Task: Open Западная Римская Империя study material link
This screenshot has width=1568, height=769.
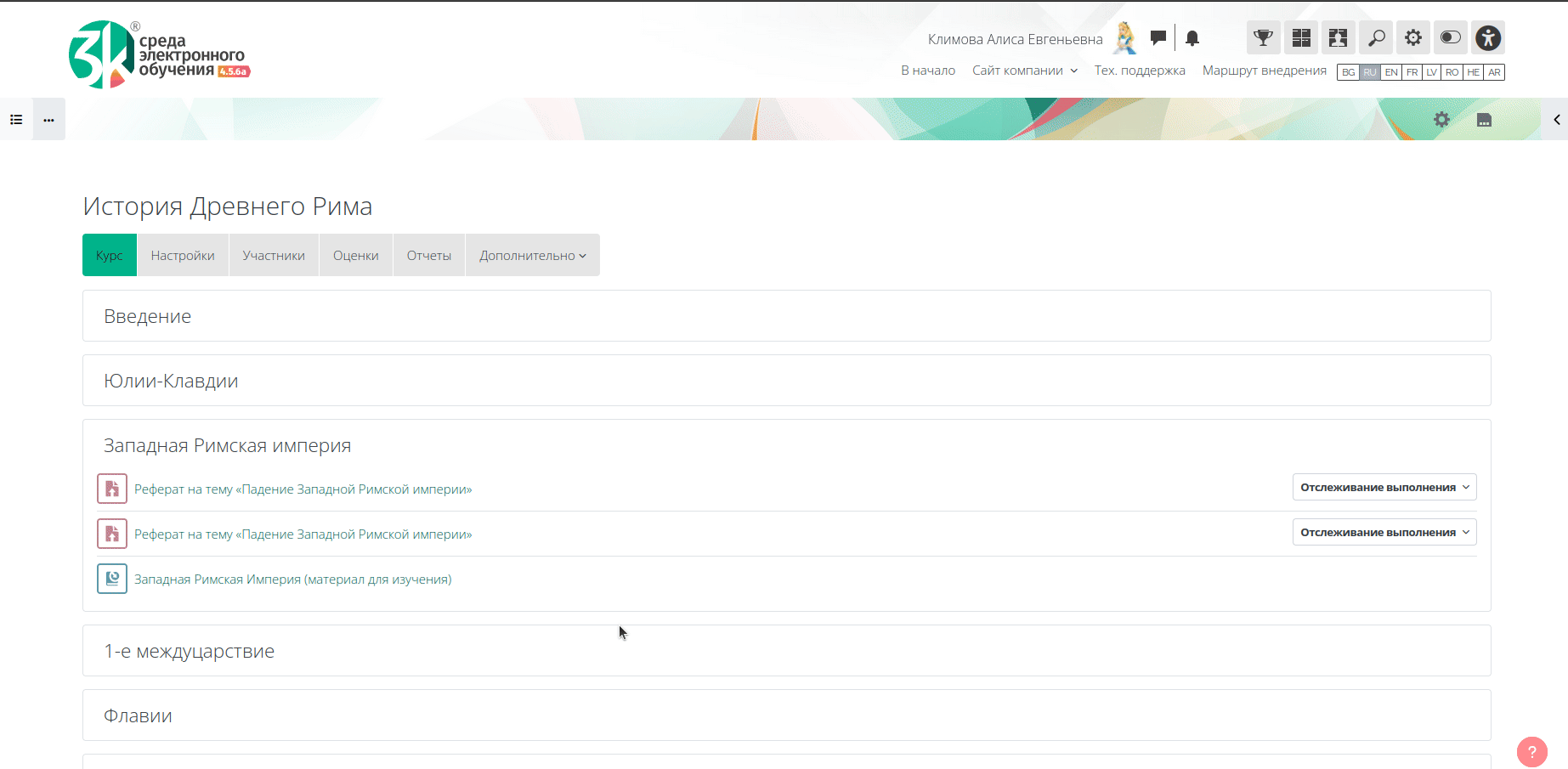Action: coord(292,580)
